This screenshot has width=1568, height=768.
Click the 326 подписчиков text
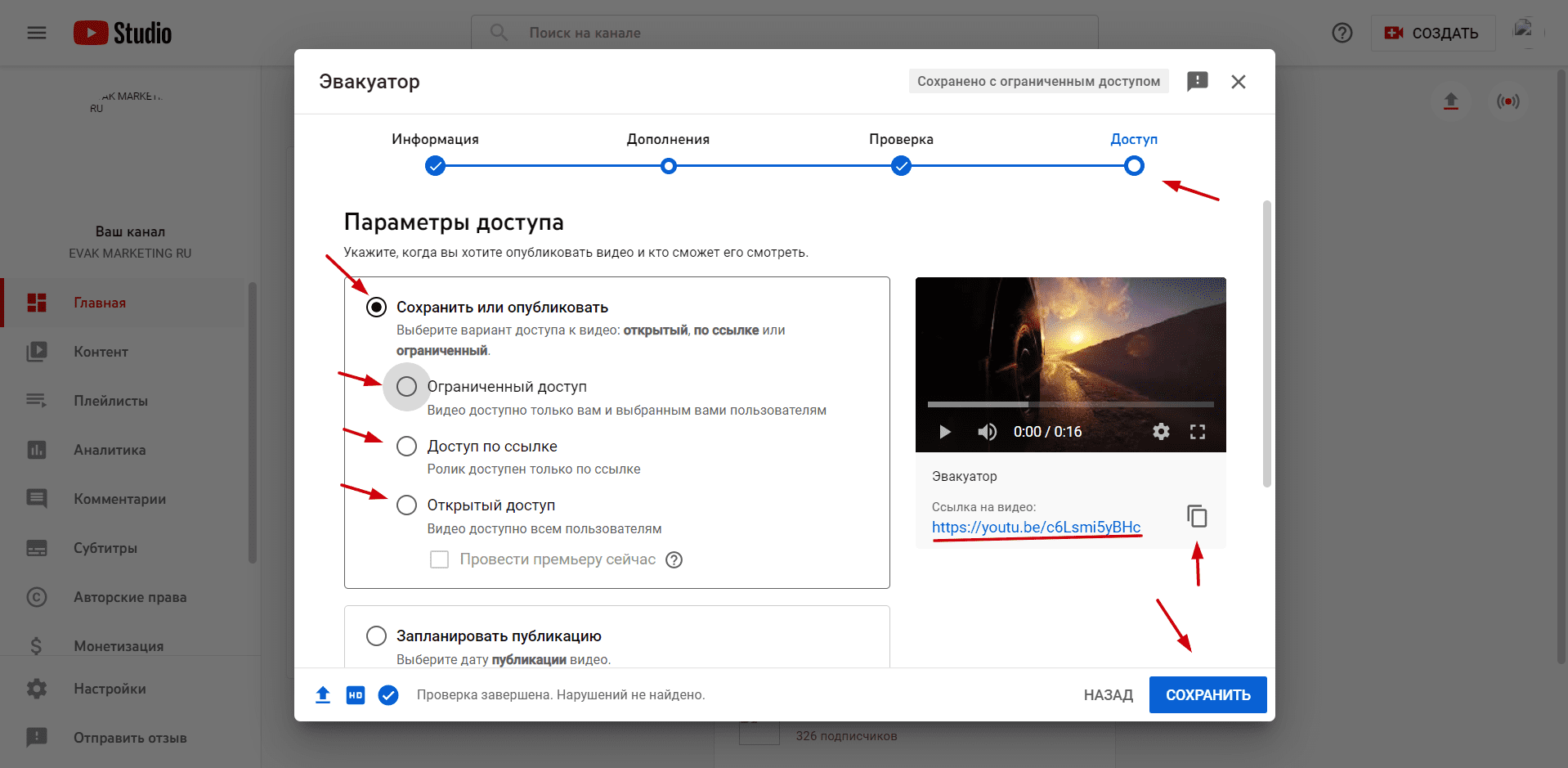click(846, 736)
